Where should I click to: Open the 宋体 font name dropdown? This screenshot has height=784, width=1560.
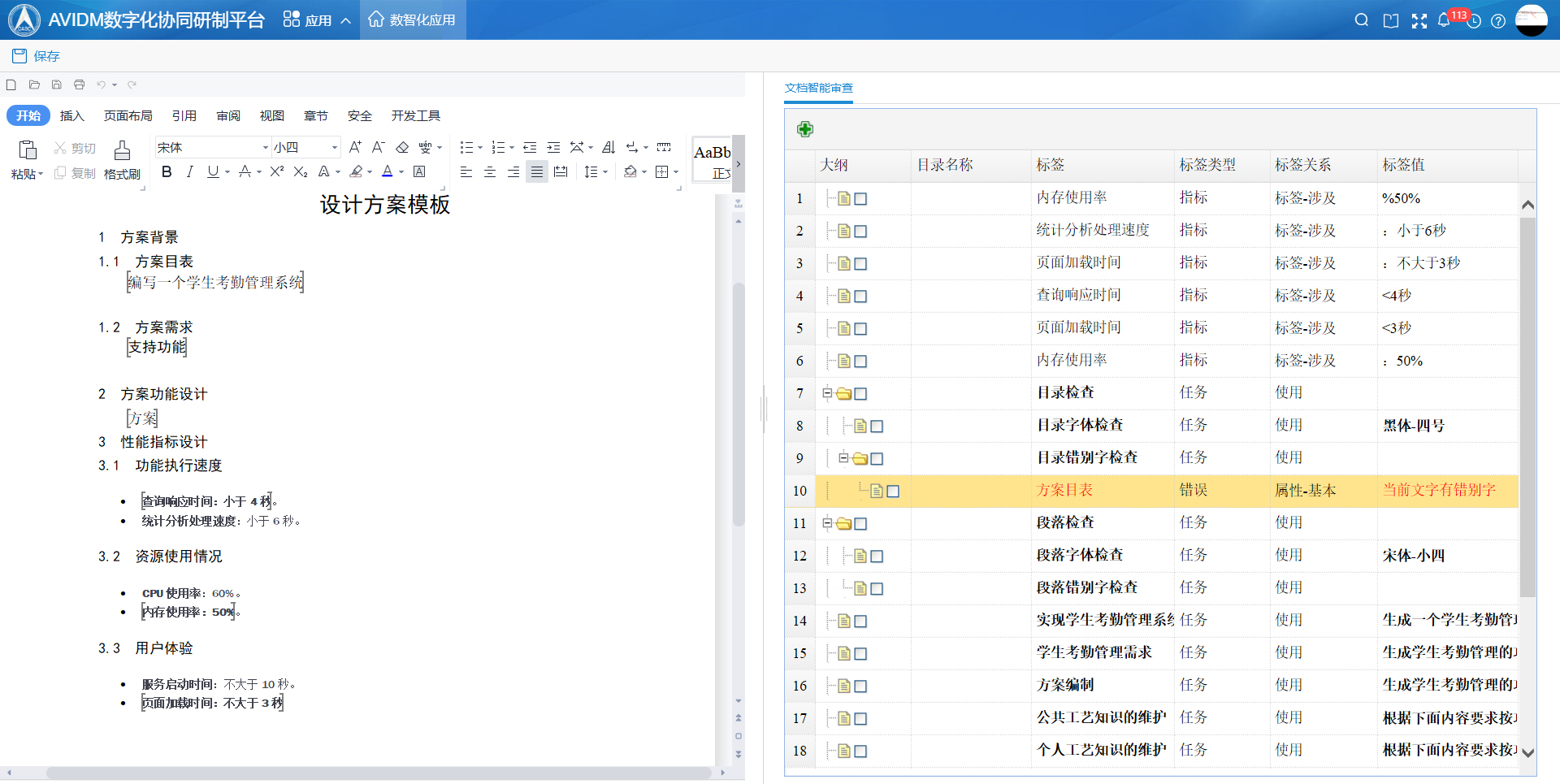tap(265, 147)
